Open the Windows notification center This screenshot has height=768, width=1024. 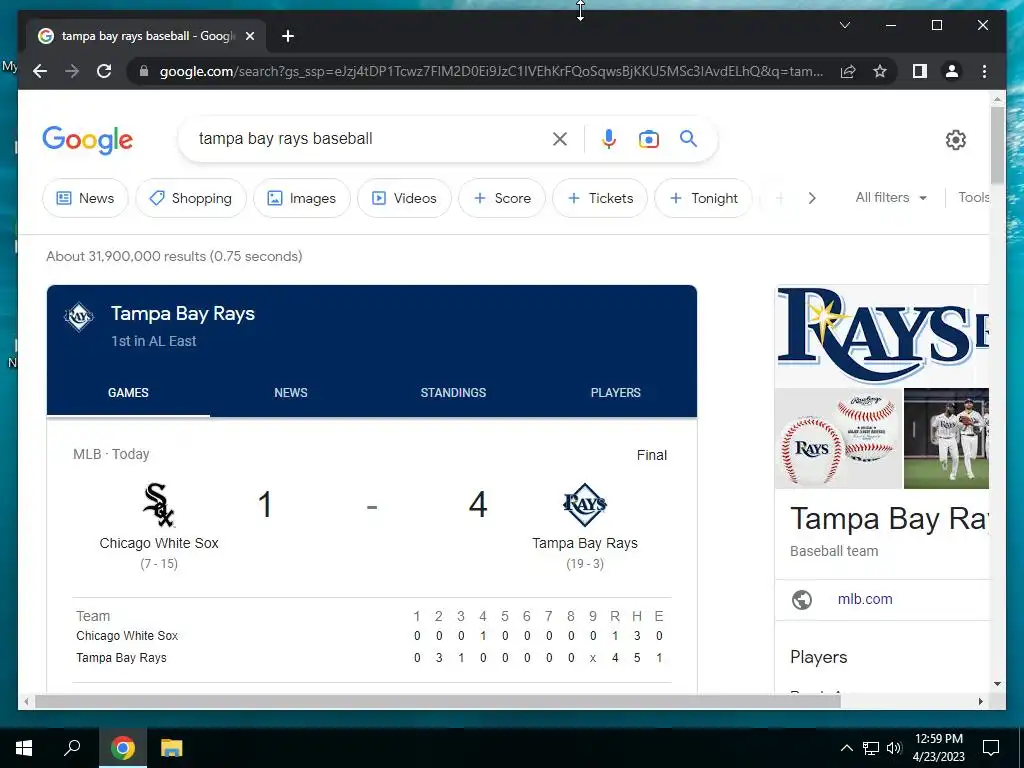[x=991, y=748]
